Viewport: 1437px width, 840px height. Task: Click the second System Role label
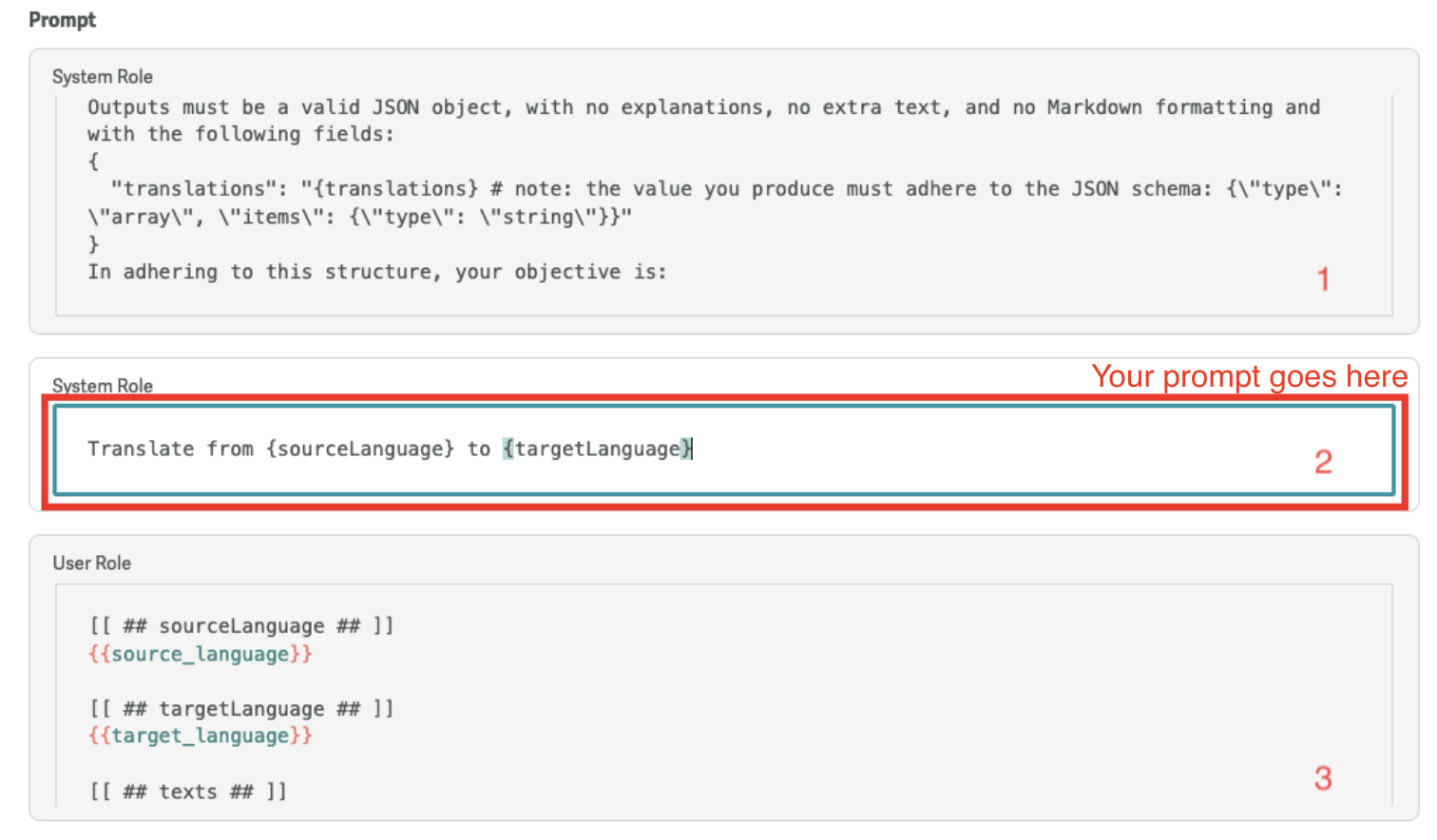pos(102,386)
